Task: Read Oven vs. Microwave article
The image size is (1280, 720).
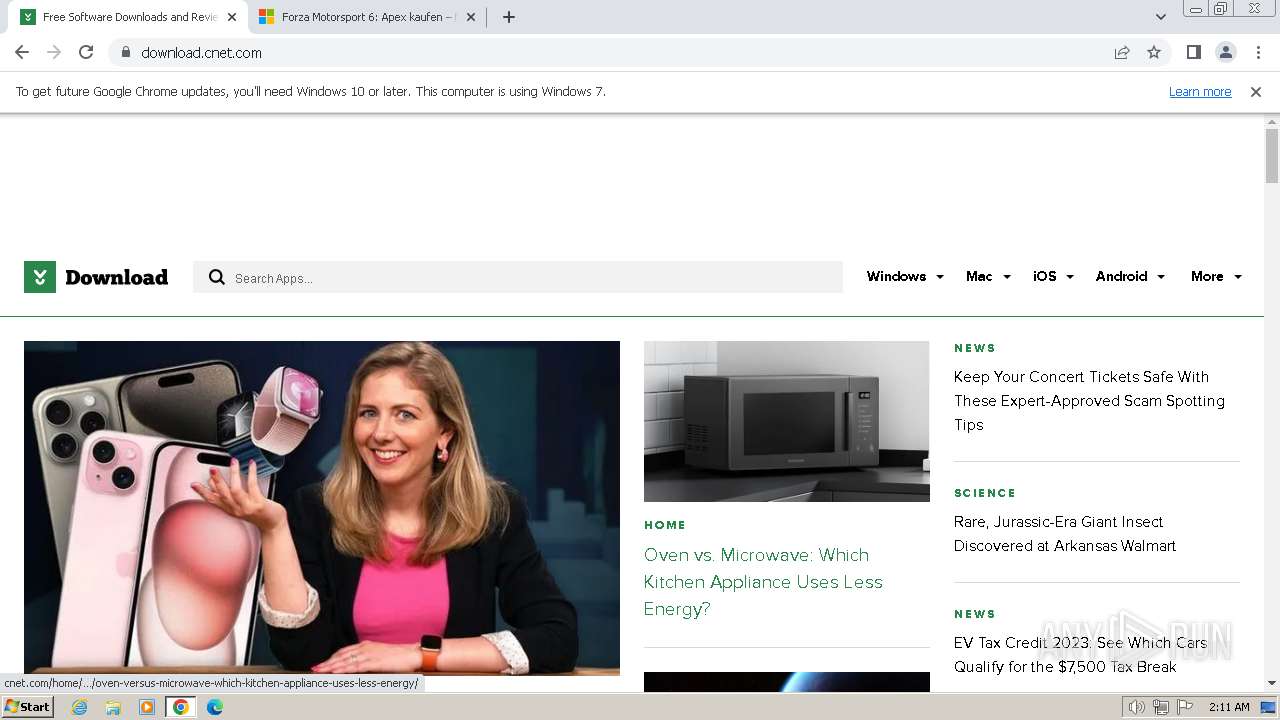Action: coord(763,582)
